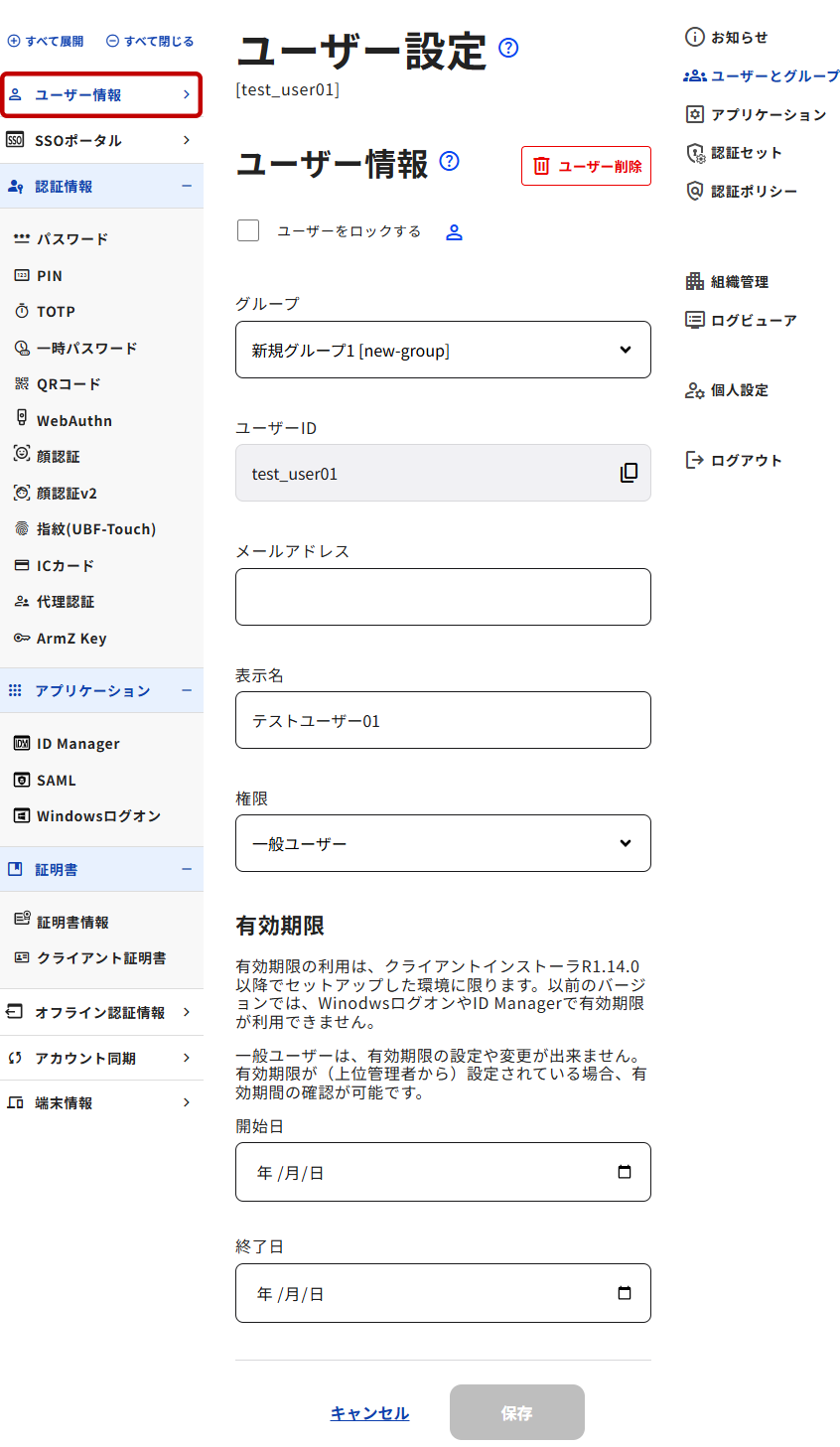
Task: Click help icon beside ユーザー情報 heading
Action: pos(449,161)
